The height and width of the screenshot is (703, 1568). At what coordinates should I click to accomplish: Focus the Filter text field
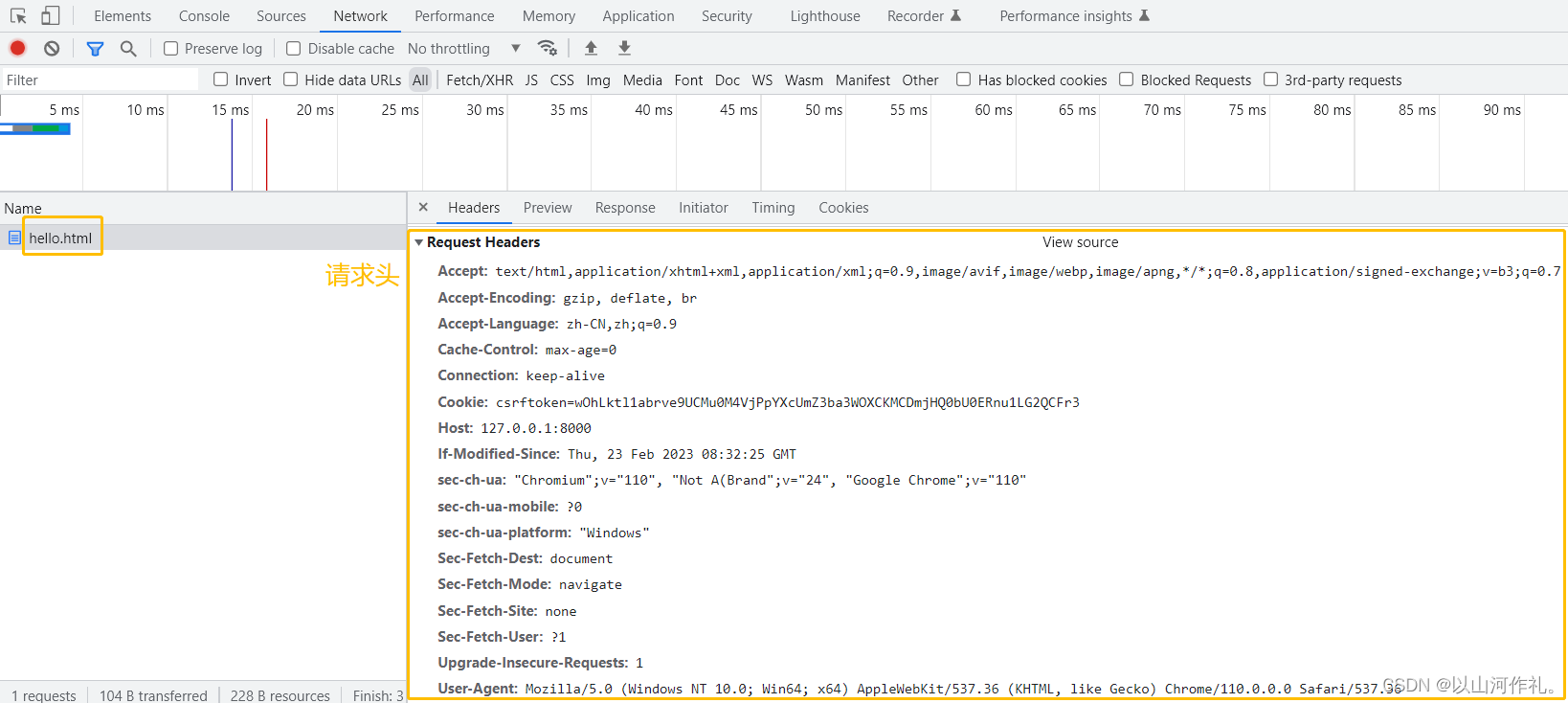click(100, 80)
